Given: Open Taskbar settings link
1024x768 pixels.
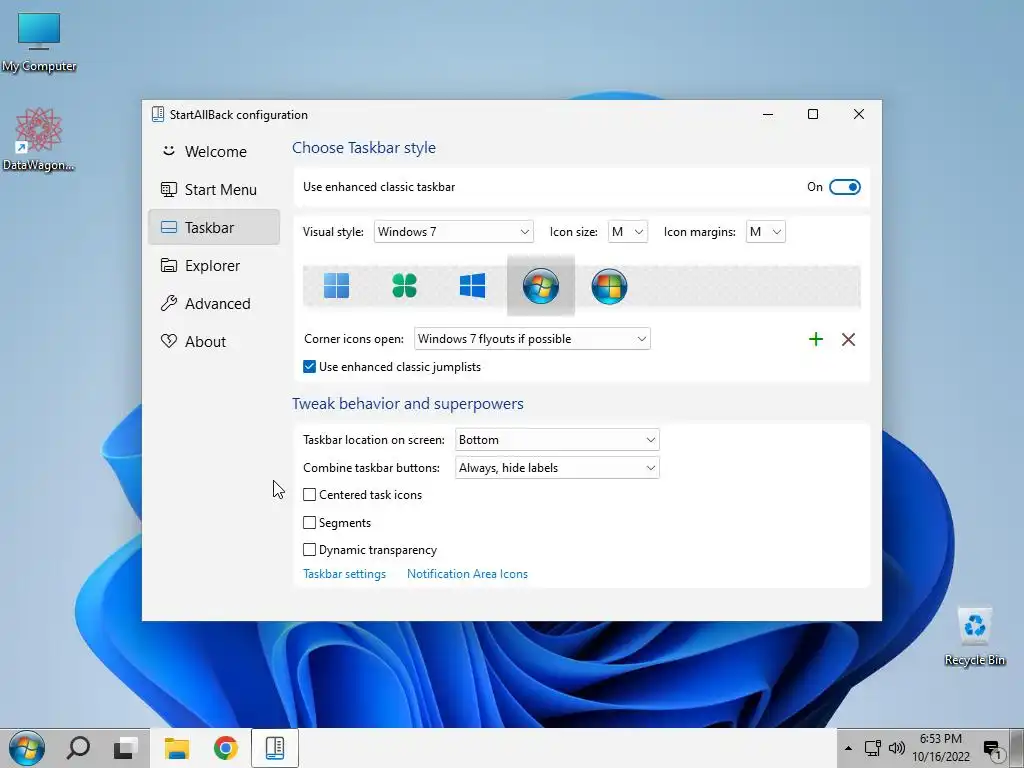Looking at the screenshot, I should (x=344, y=574).
